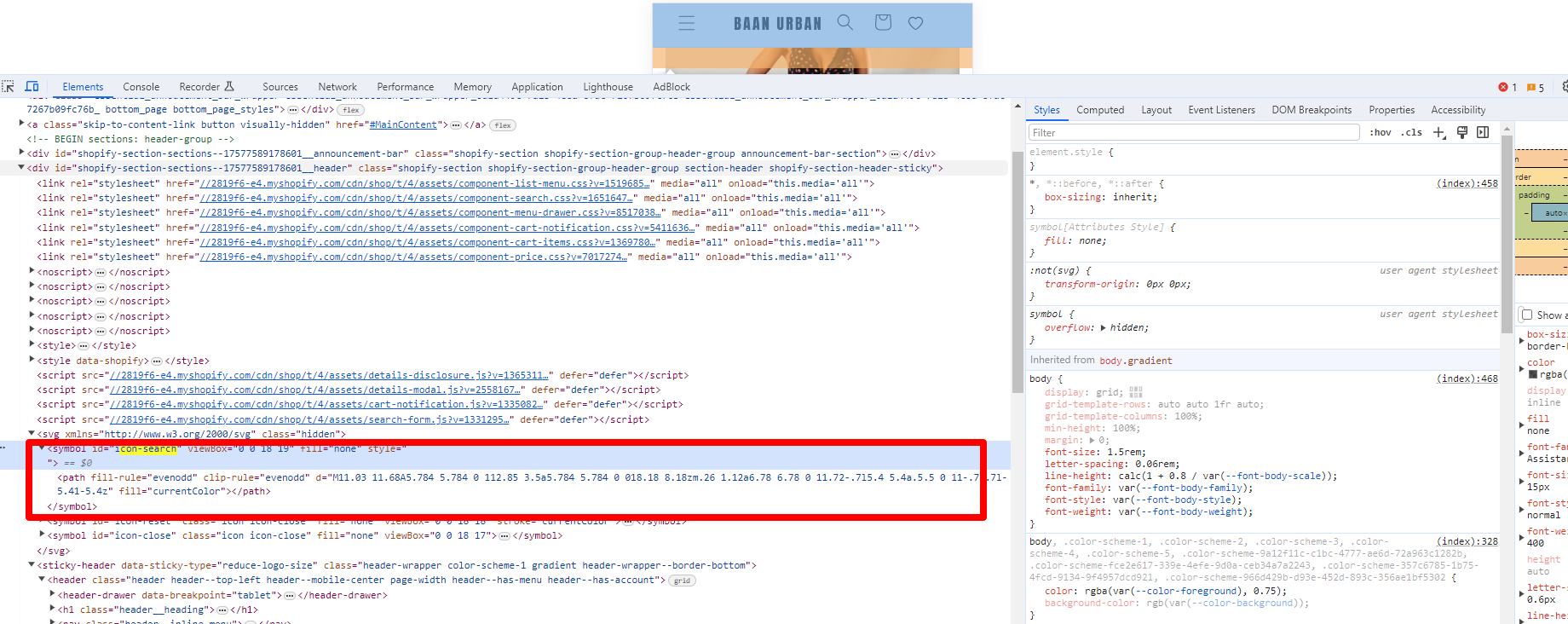The width and height of the screenshot is (1568, 624).
Task: Follow the #MainContent href link
Action: coord(403,124)
